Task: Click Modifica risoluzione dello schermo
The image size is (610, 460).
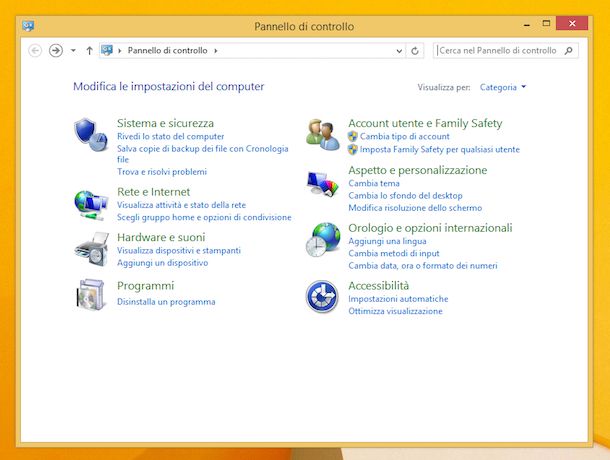Action: click(x=415, y=208)
